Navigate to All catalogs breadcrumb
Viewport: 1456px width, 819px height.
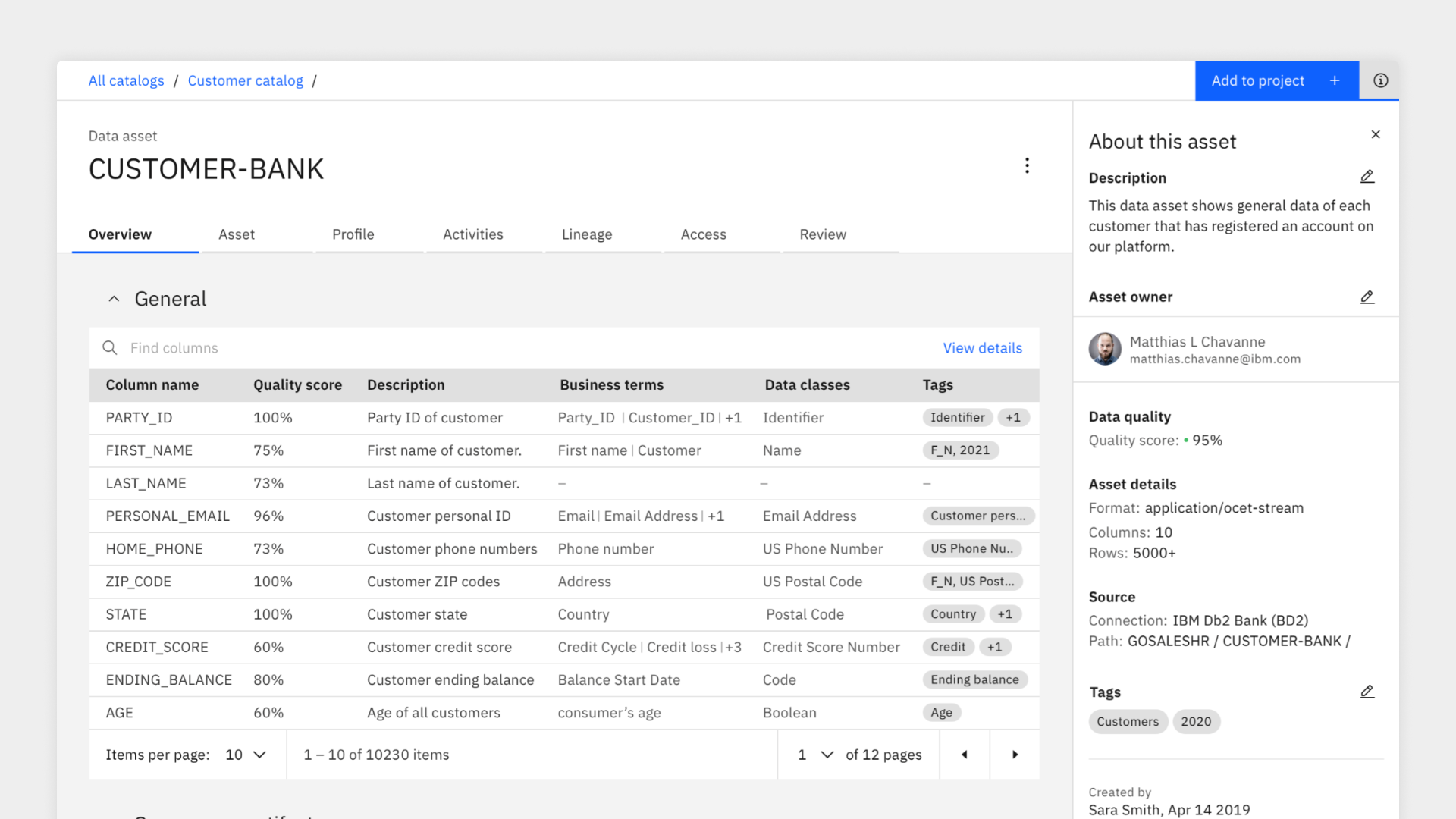(x=126, y=80)
